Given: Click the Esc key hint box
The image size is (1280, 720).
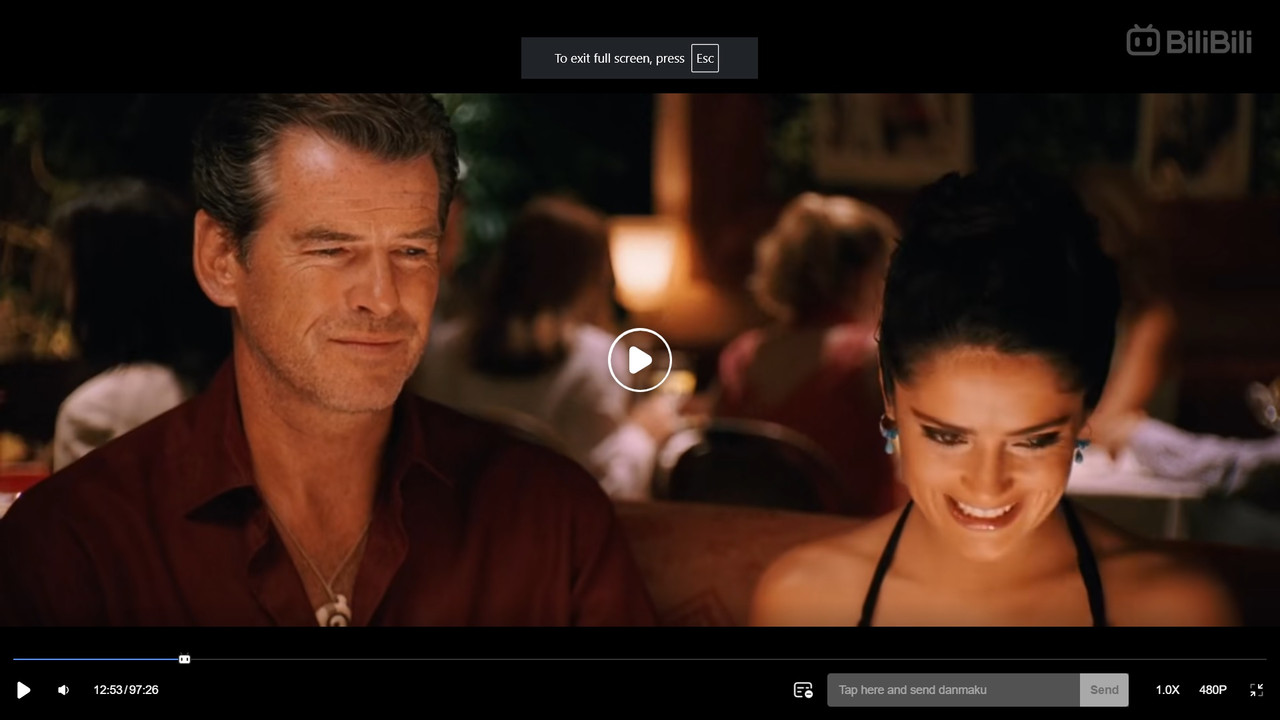Looking at the screenshot, I should pos(705,58).
